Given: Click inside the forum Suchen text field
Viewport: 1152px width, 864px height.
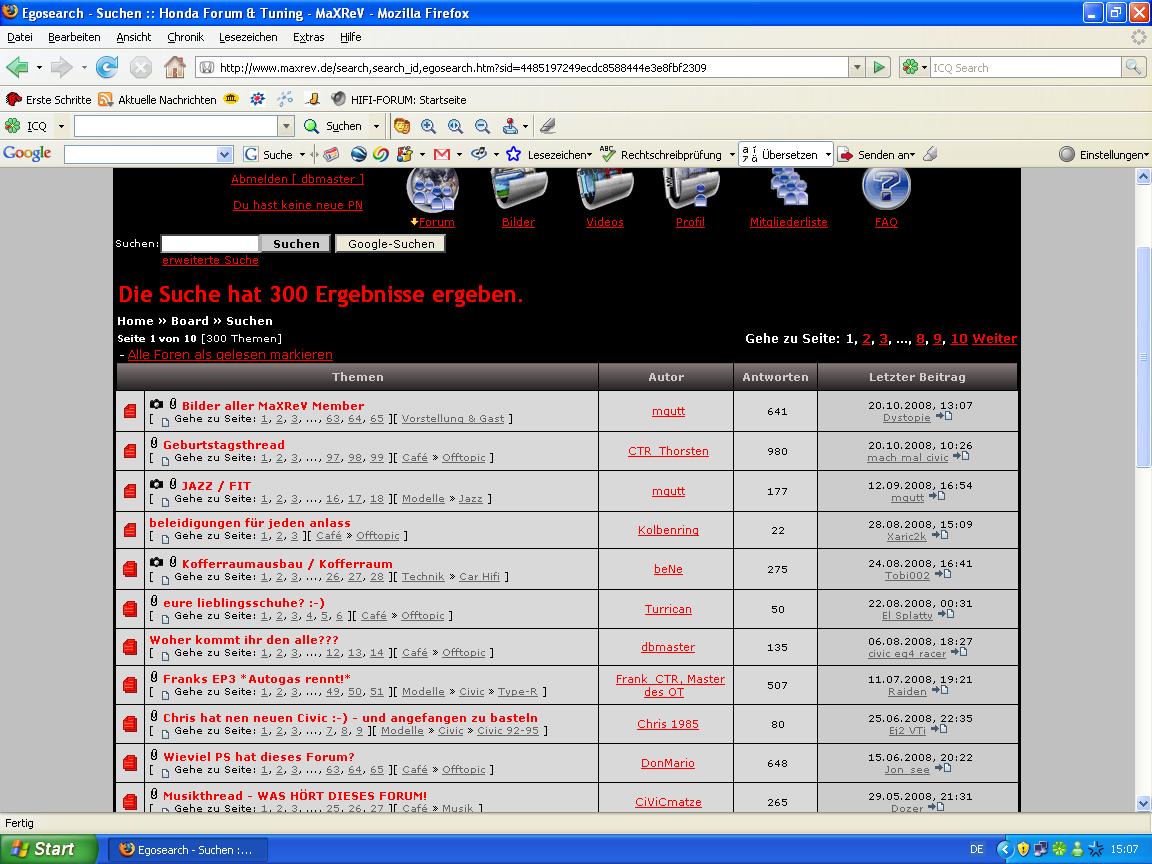Looking at the screenshot, I should coord(210,243).
